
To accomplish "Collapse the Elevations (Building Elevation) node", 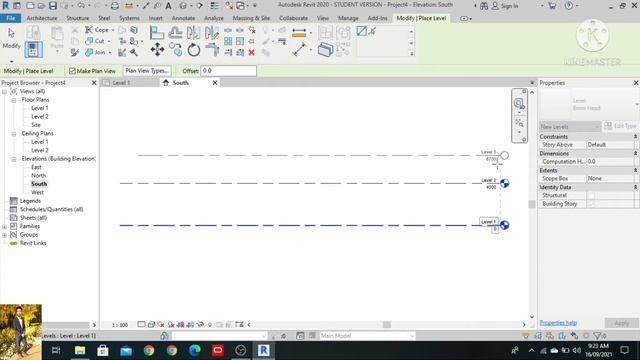I will point(13,159).
